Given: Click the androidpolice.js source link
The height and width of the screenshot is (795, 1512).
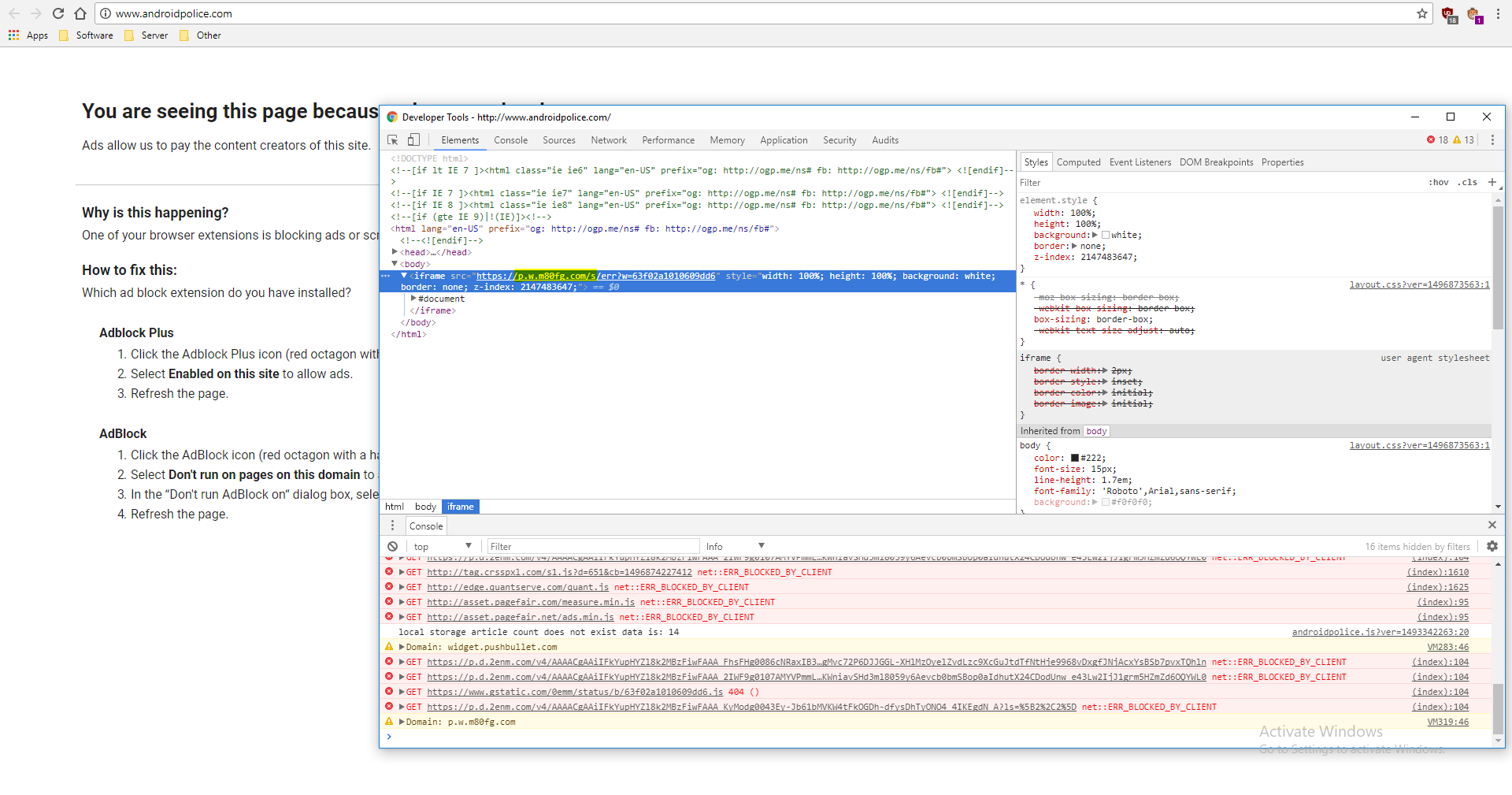Looking at the screenshot, I should [x=1380, y=632].
